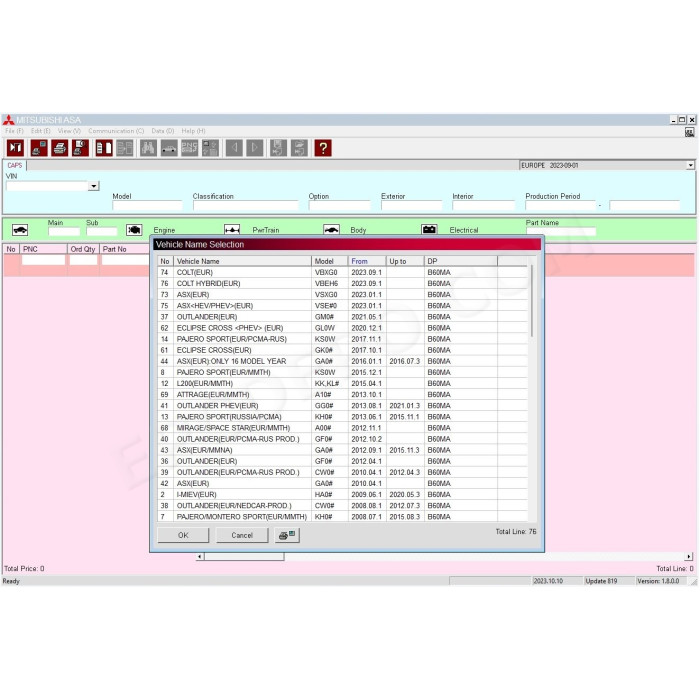Click the Main group input field

click(64, 231)
